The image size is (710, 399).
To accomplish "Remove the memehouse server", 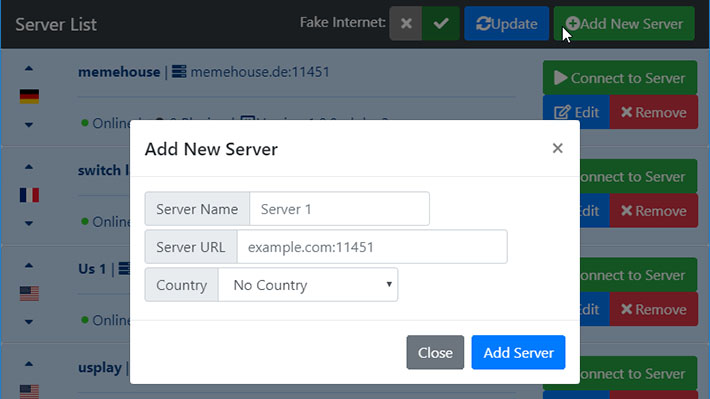I will point(654,112).
